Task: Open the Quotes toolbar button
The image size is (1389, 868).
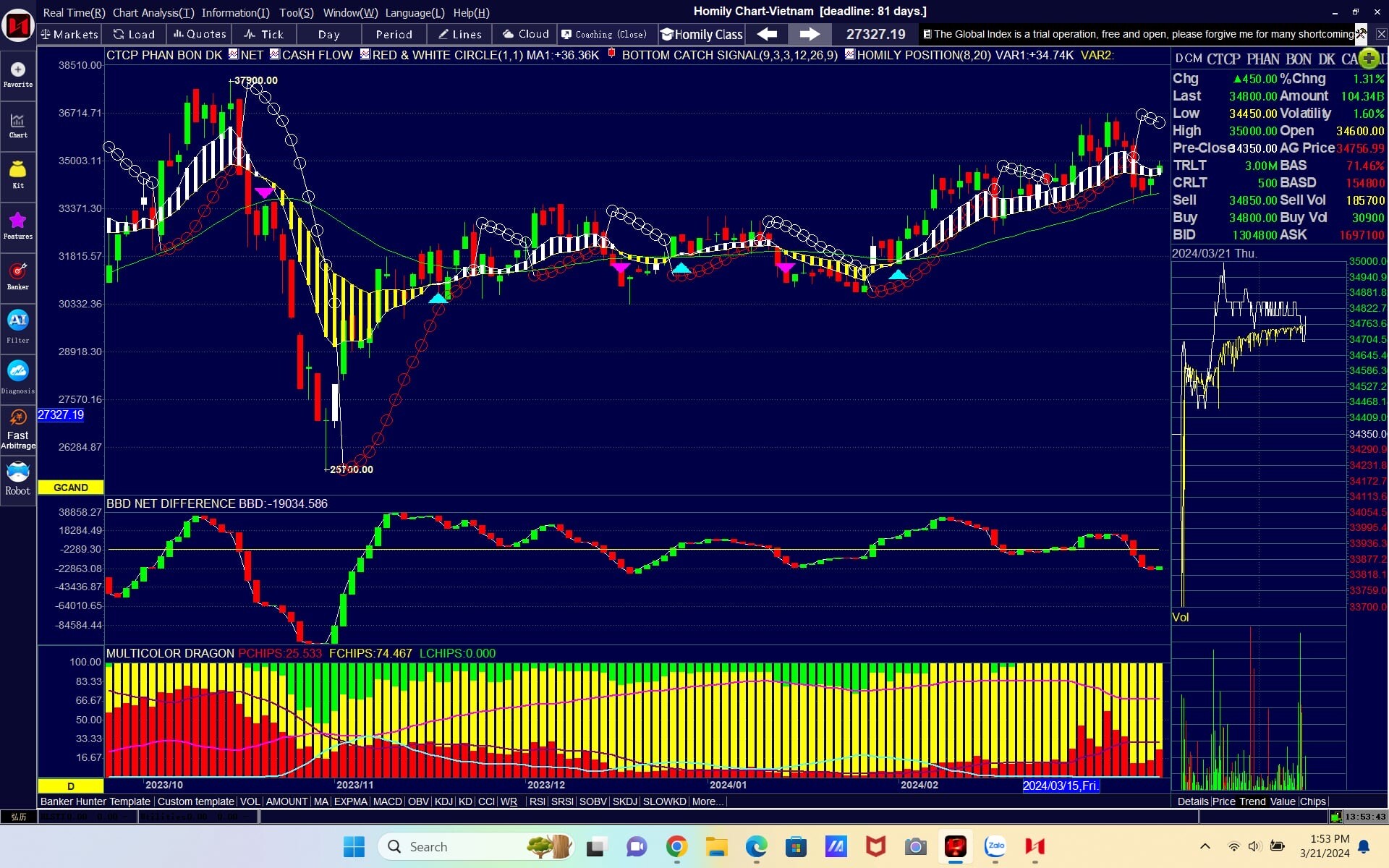Action: point(200,34)
